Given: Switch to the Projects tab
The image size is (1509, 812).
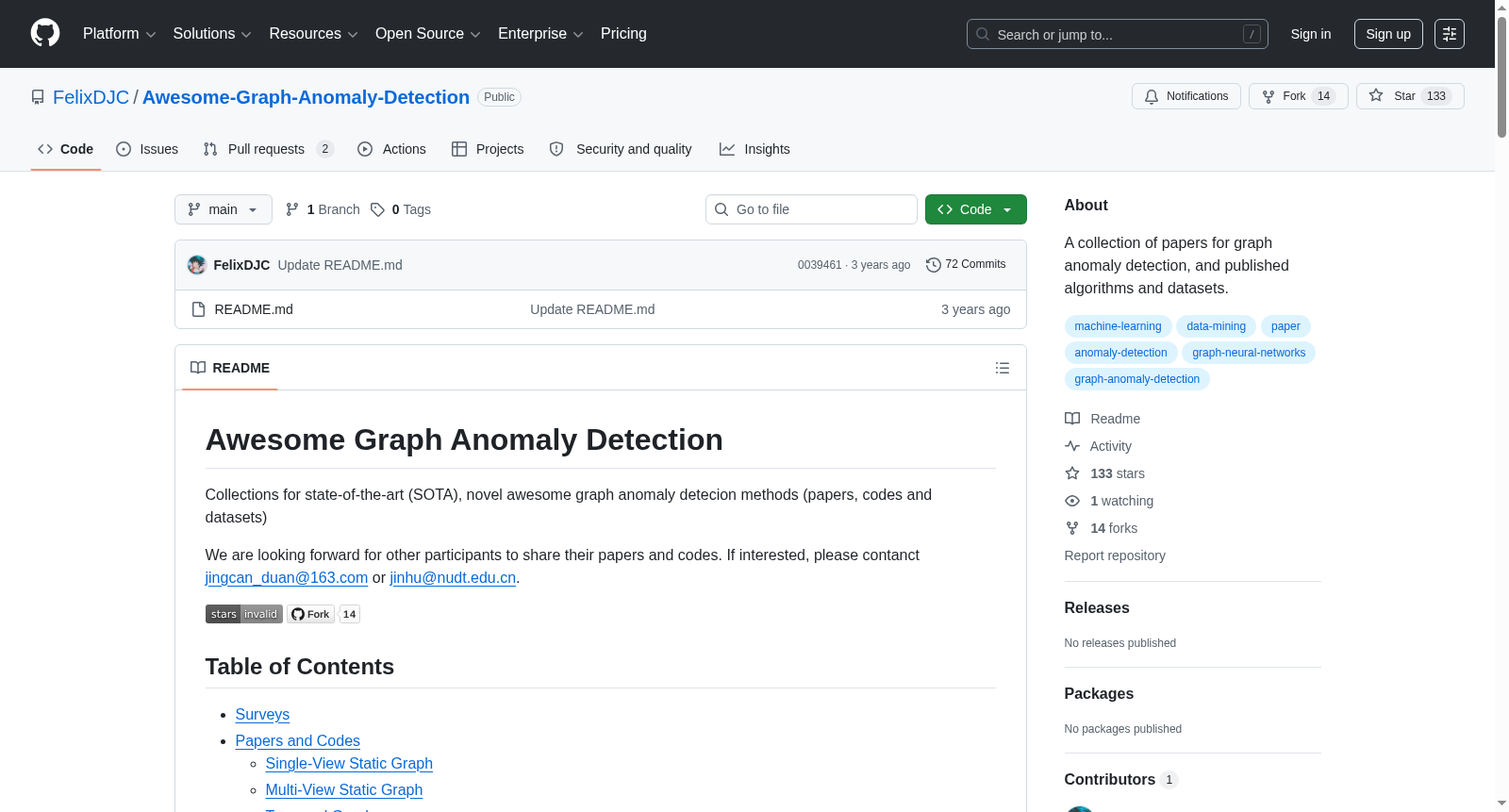Looking at the screenshot, I should pyautogui.click(x=488, y=149).
